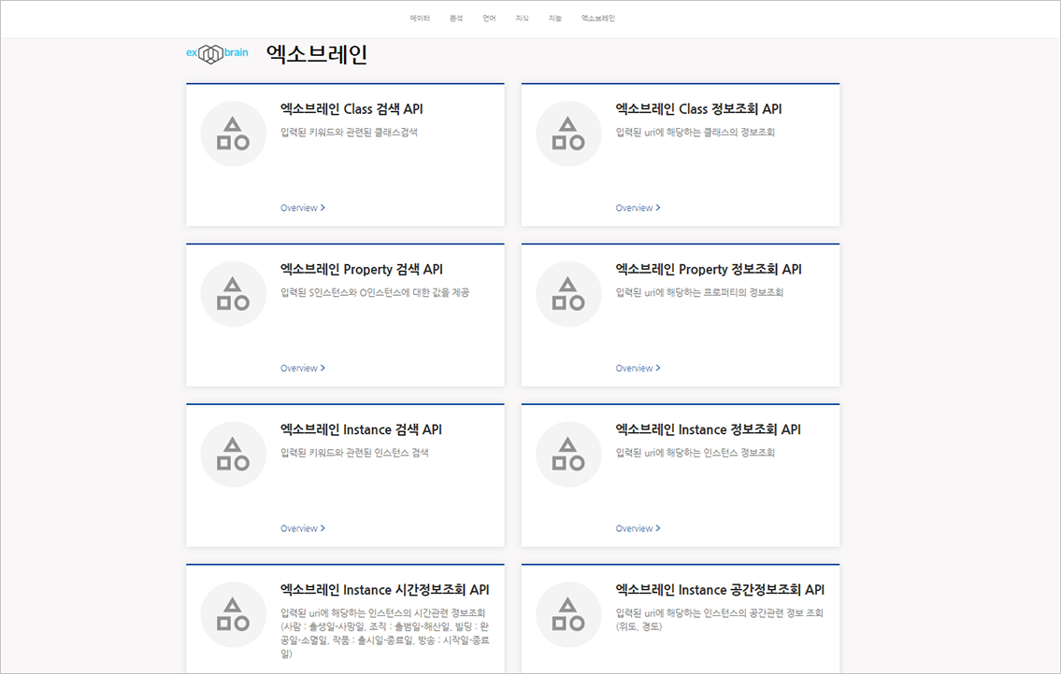This screenshot has width=1061, height=674.
Task: Click the title 엑소브레인 Instance 공간정보조회 API
Action: (720, 590)
